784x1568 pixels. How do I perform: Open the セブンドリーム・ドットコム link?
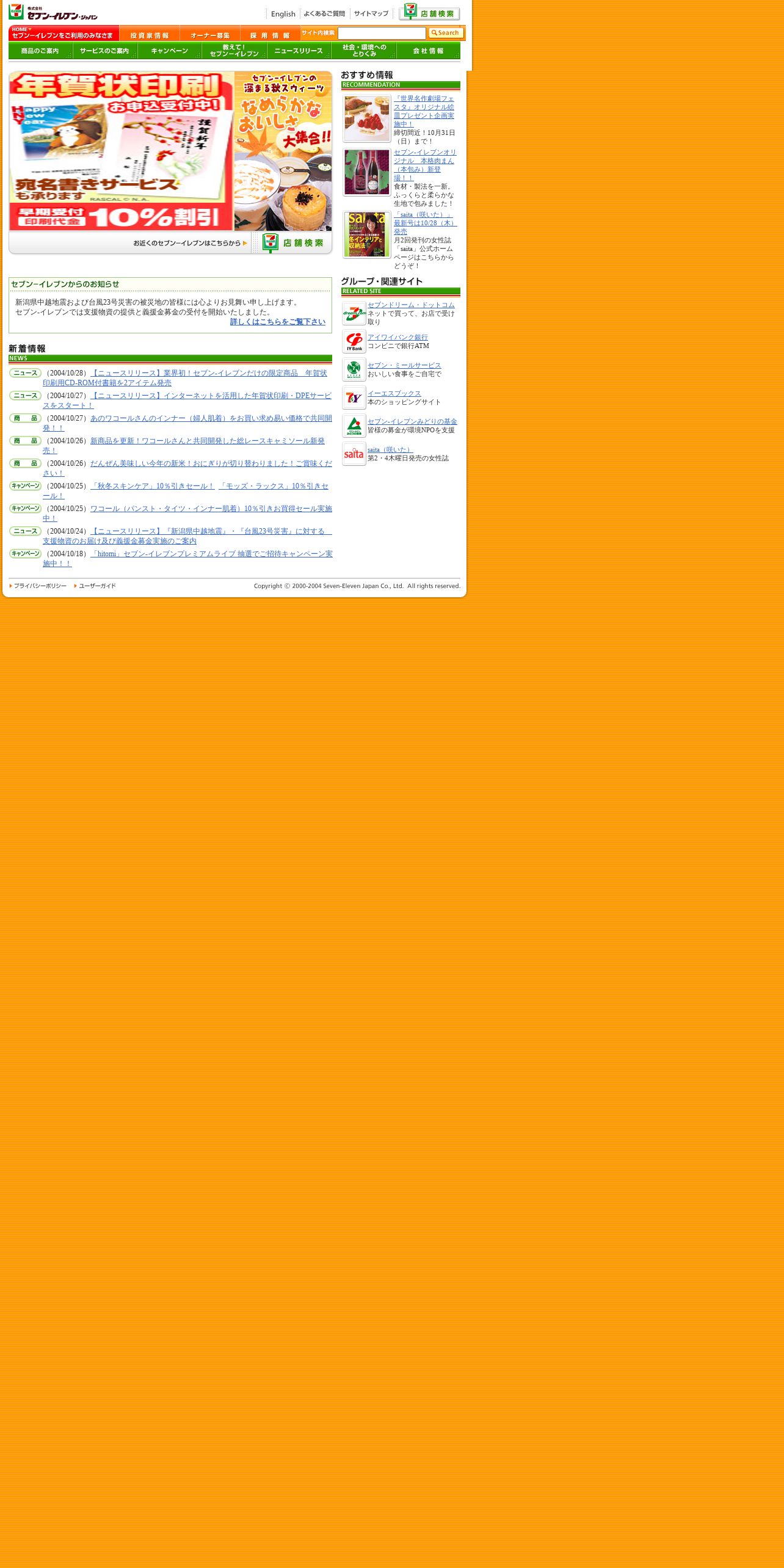[x=411, y=305]
